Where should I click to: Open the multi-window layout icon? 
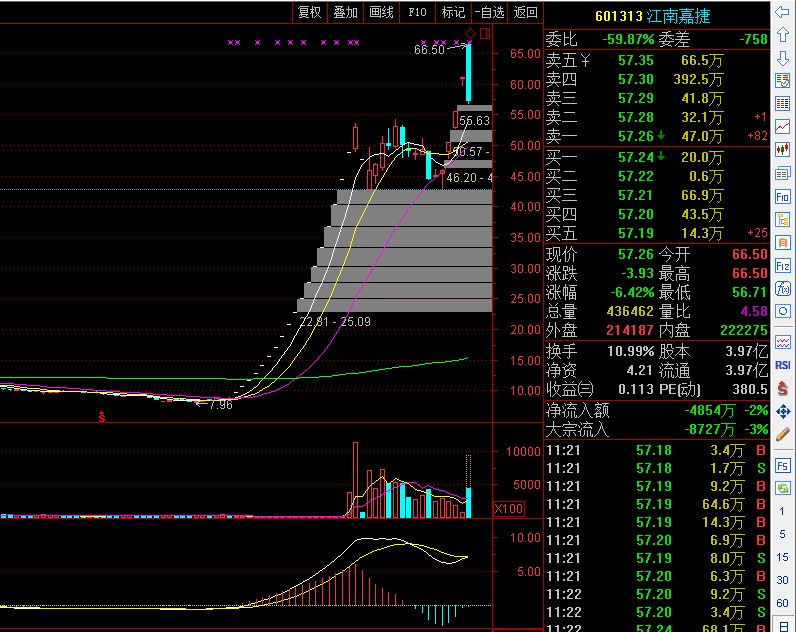tap(782, 174)
